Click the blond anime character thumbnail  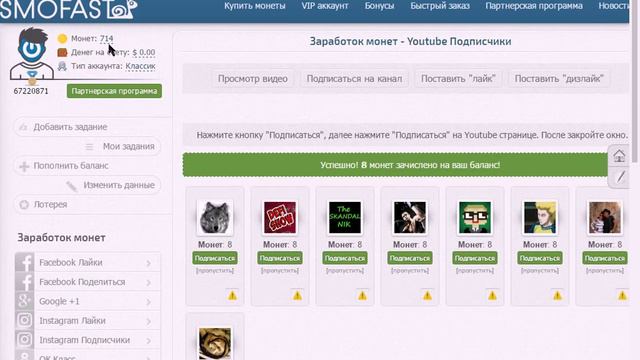coord(540,218)
